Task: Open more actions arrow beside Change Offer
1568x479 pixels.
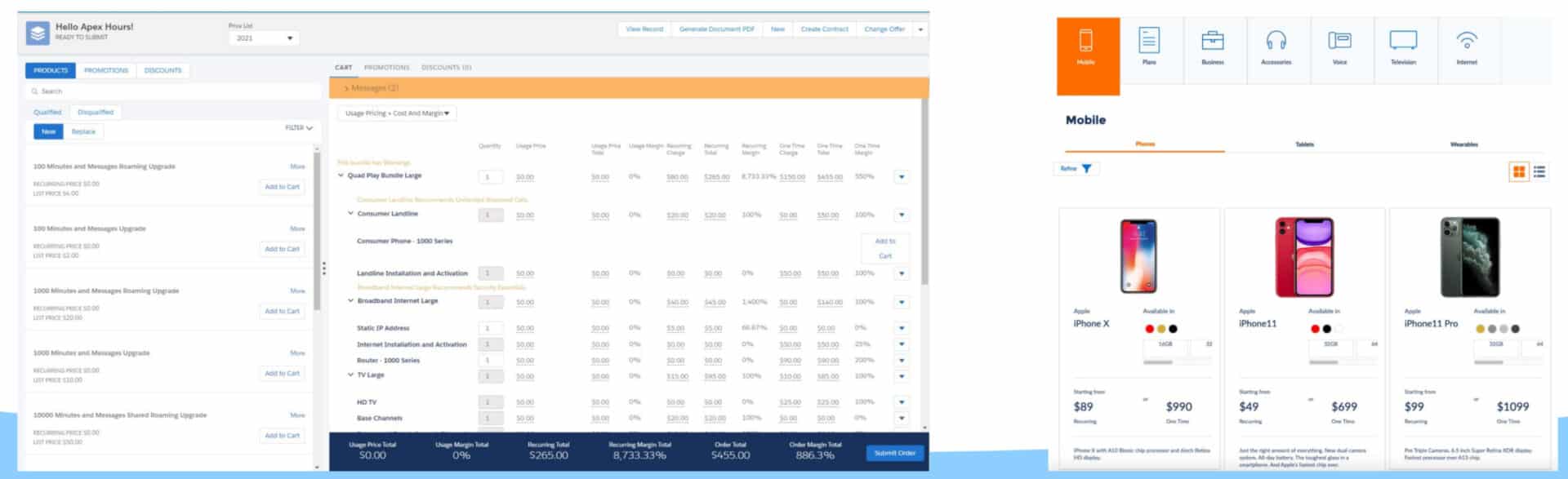Action: tap(920, 29)
